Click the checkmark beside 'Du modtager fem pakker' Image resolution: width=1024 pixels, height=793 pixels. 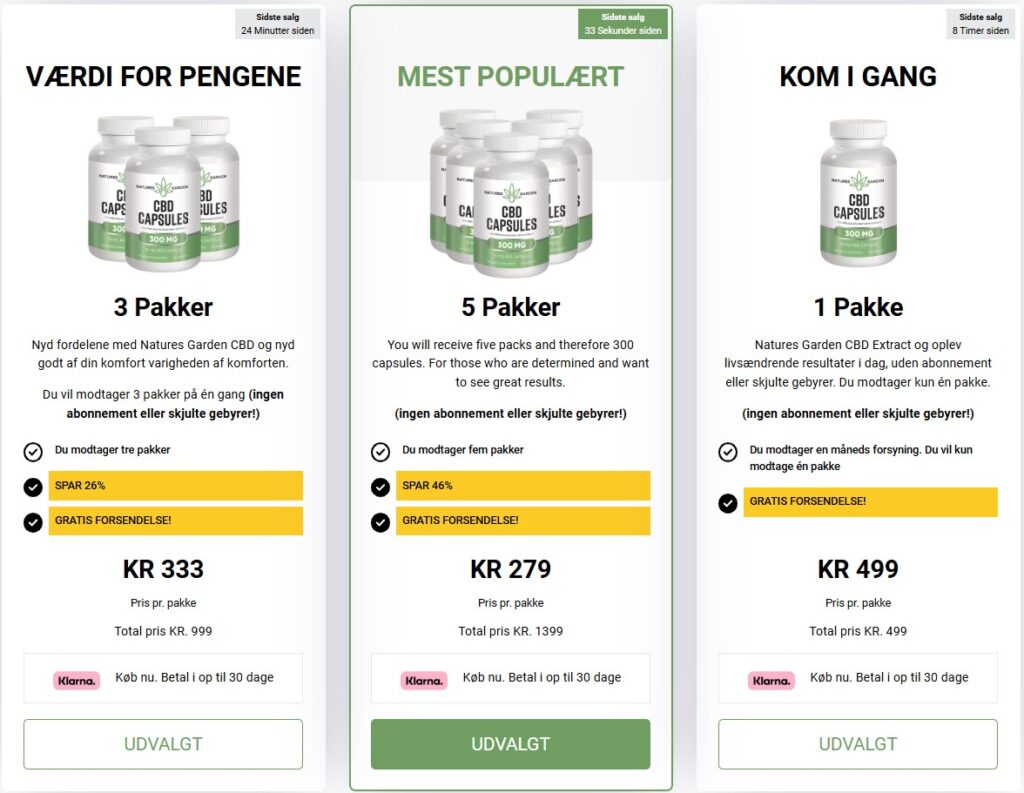point(380,451)
